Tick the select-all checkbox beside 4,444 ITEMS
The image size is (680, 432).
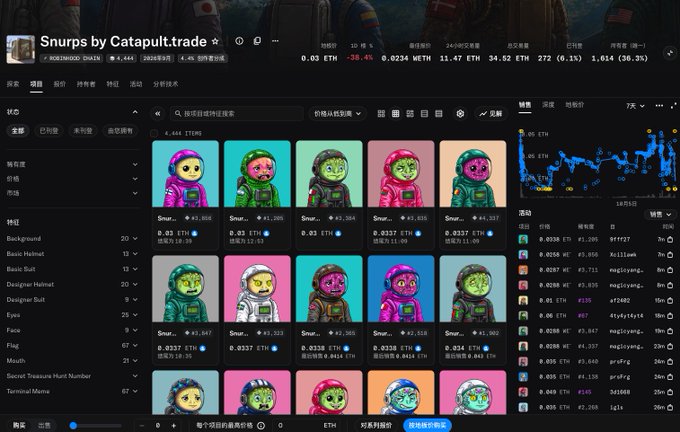pos(154,133)
